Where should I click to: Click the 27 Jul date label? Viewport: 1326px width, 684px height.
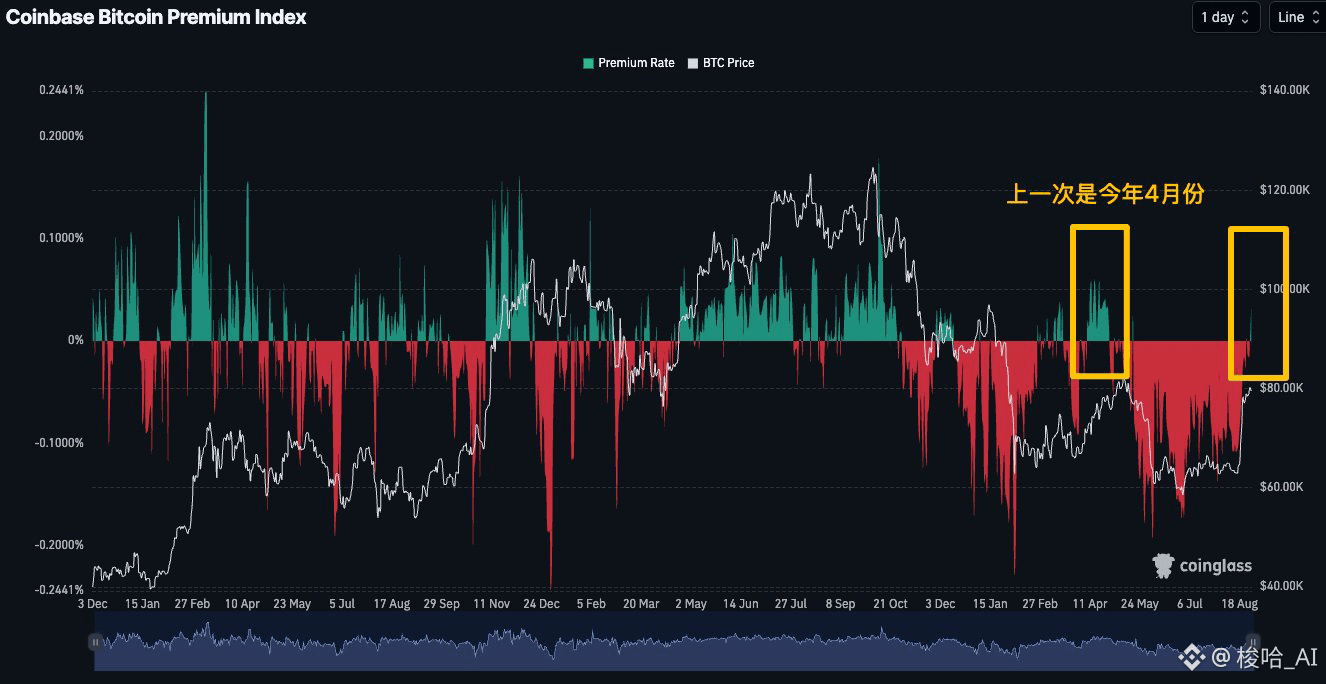791,604
